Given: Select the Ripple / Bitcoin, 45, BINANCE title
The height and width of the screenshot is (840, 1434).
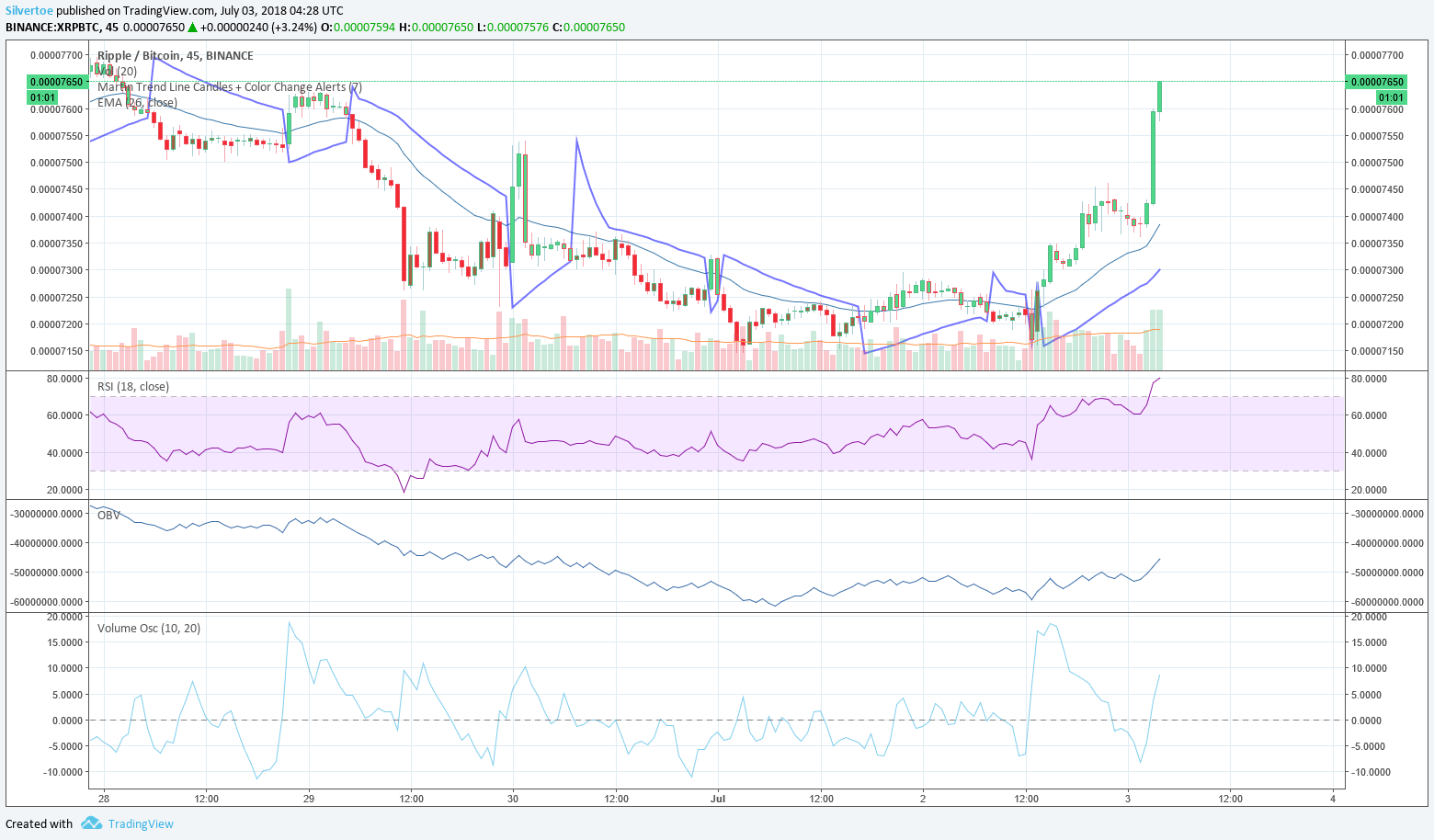Looking at the screenshot, I should pyautogui.click(x=175, y=56).
